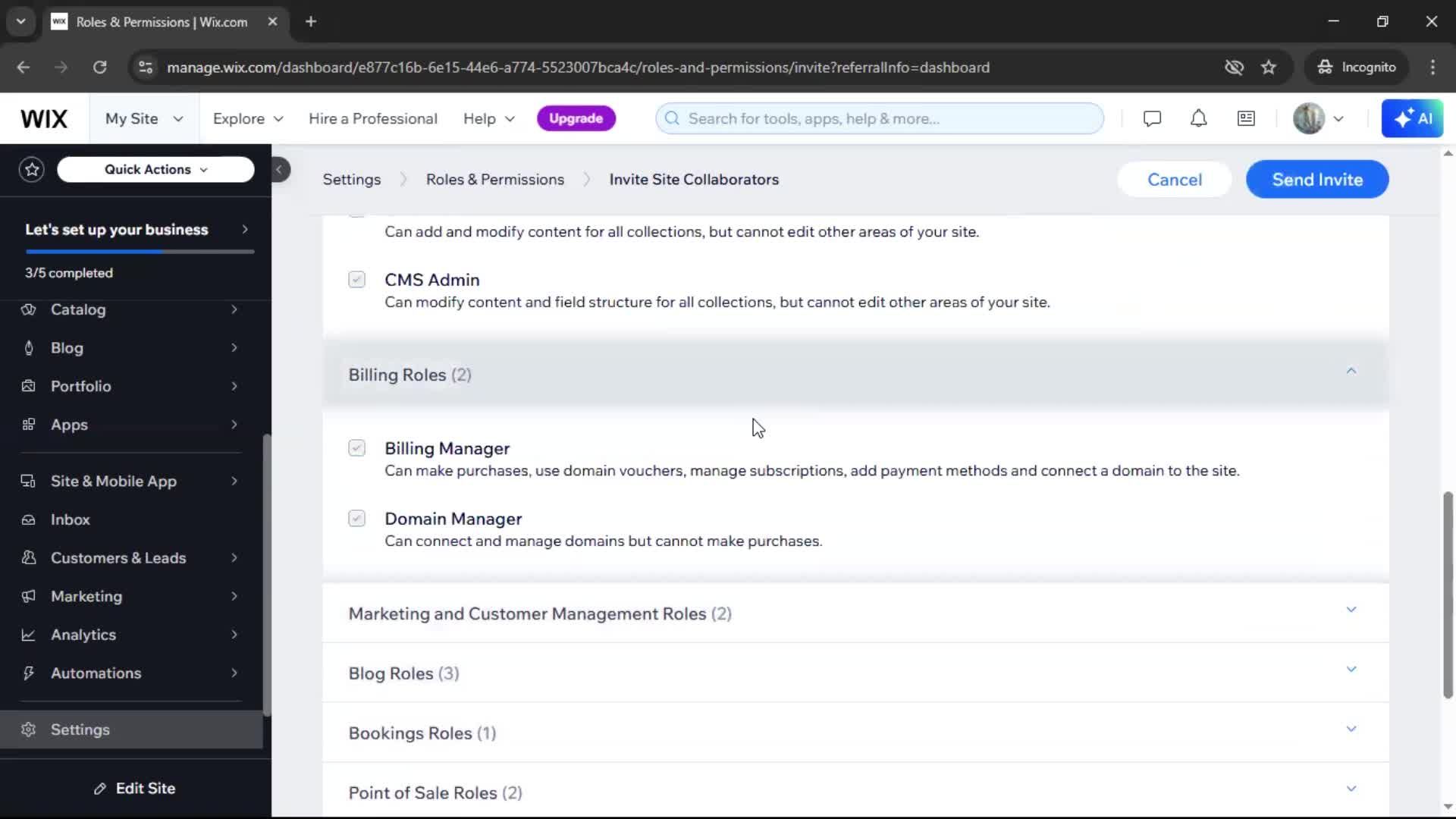Viewport: 1456px width, 819px height.
Task: Open the notifications bell
Action: coord(1198,119)
